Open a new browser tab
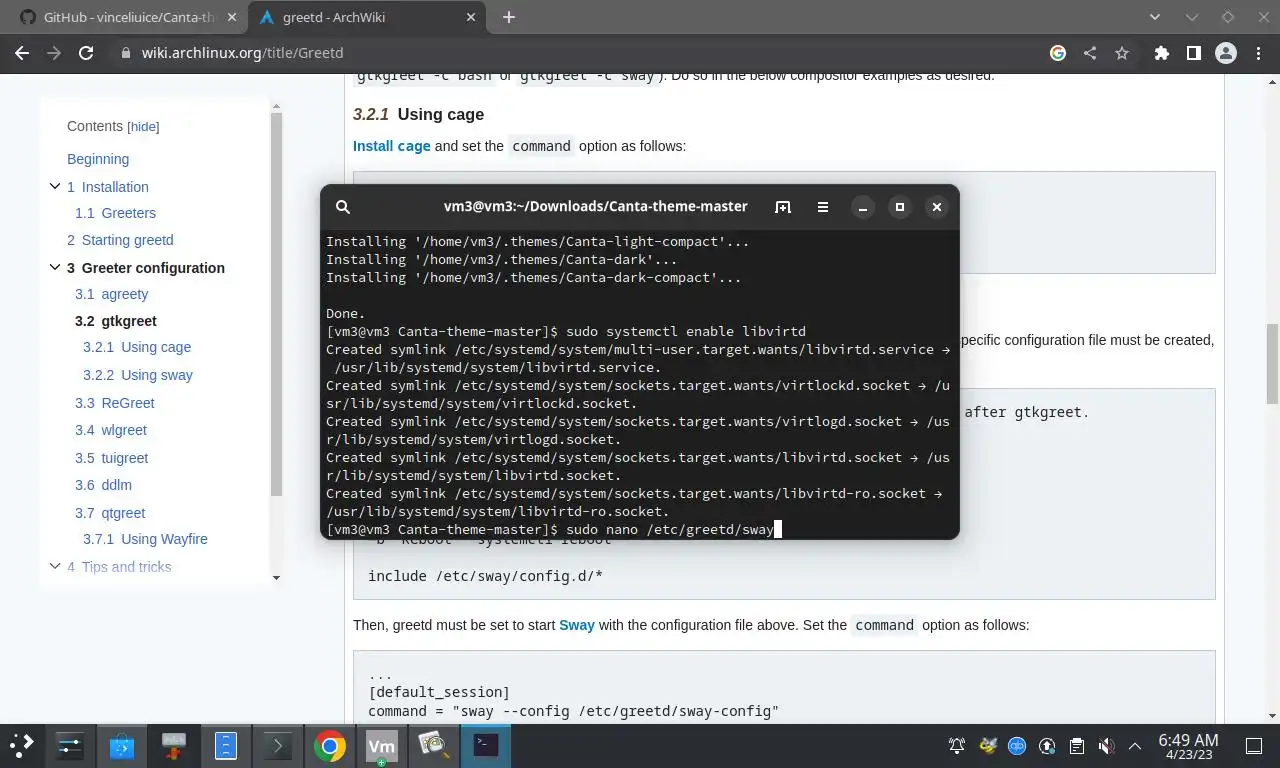Image resolution: width=1280 pixels, height=768 pixels. coord(508,17)
